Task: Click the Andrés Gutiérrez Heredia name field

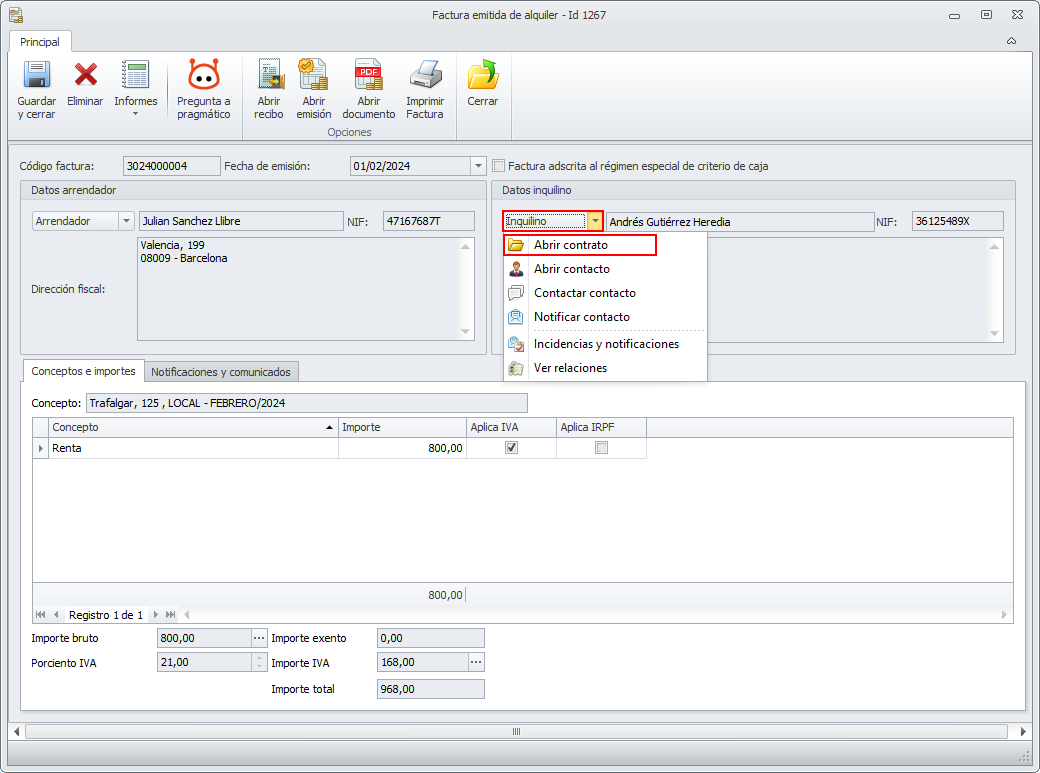Action: [740, 222]
